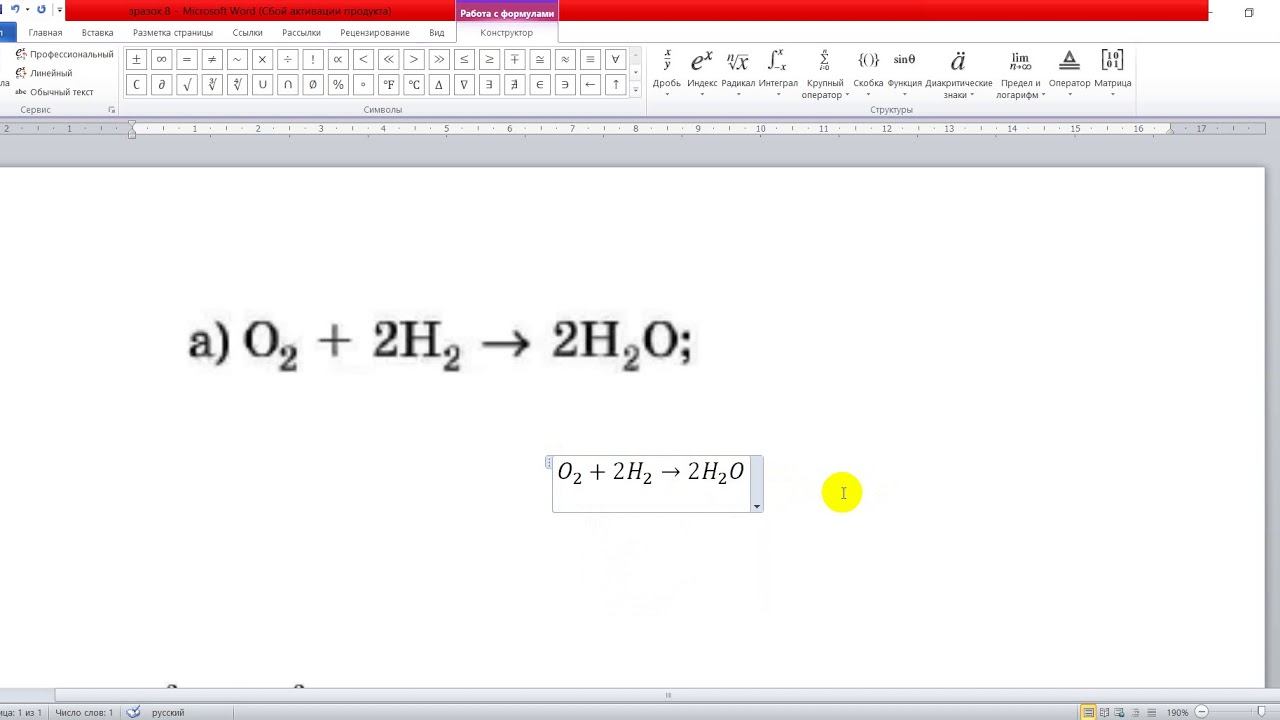Switch to Outline view
This screenshot has width=1280, height=720.
[x=1138, y=712]
